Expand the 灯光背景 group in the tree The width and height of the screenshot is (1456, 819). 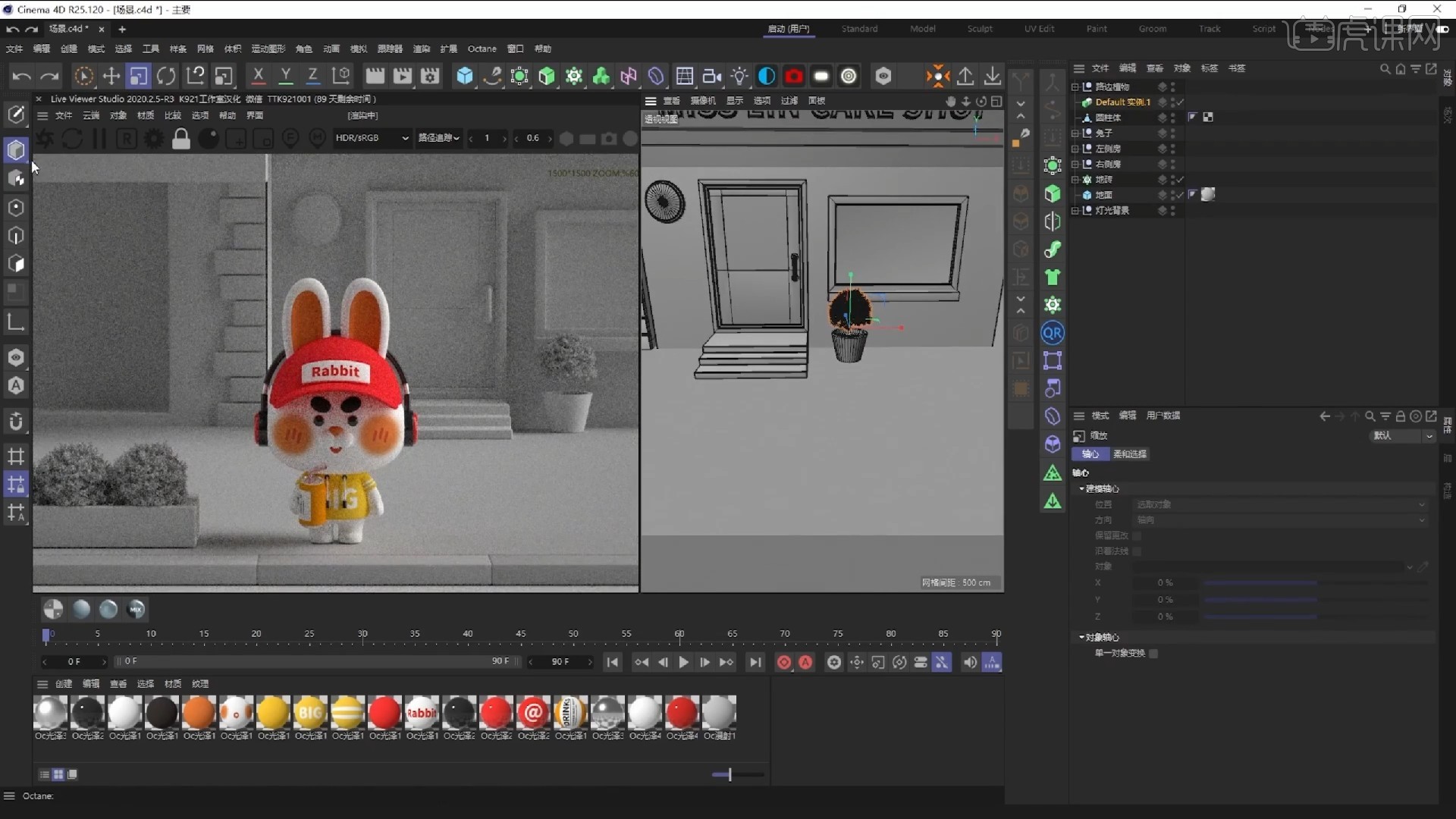[x=1075, y=211]
